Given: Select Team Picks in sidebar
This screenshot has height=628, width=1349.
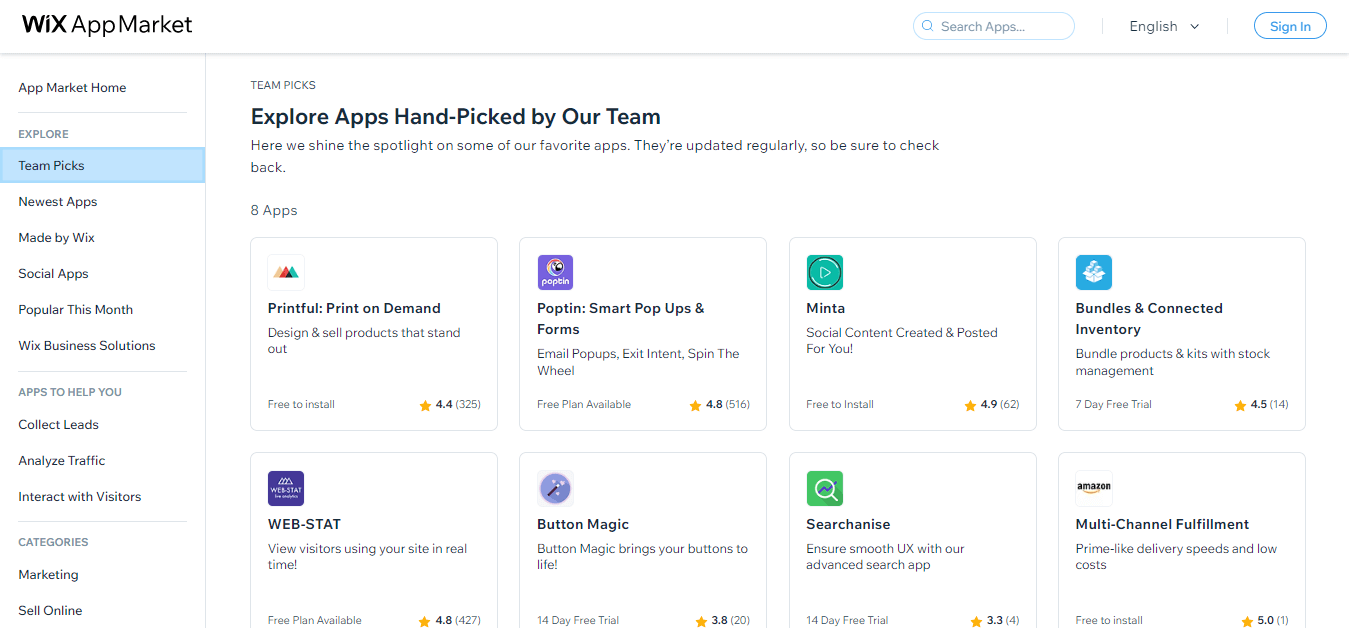Looking at the screenshot, I should (52, 166).
